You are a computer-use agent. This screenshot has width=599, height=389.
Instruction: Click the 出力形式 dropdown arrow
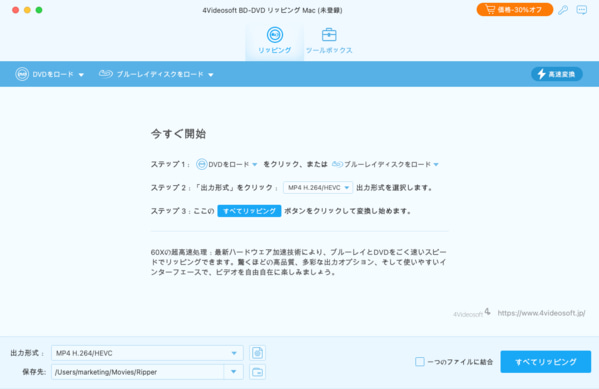pos(234,353)
